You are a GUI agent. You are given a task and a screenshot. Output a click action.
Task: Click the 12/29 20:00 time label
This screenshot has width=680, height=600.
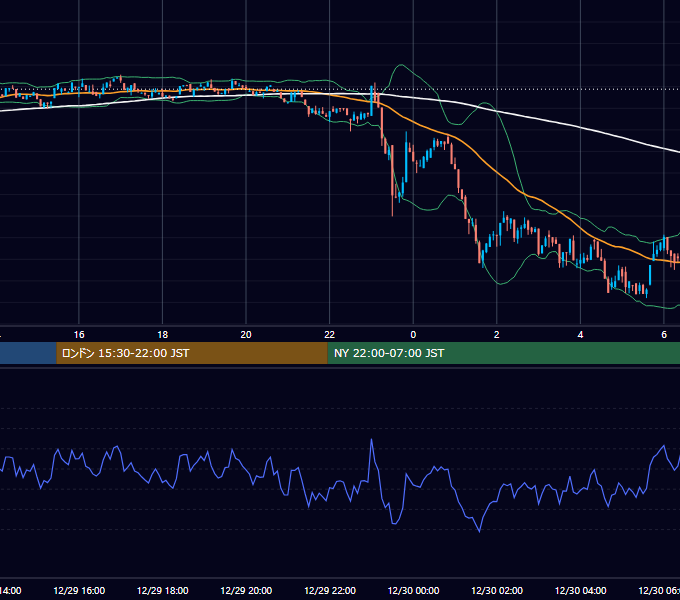click(x=246, y=590)
